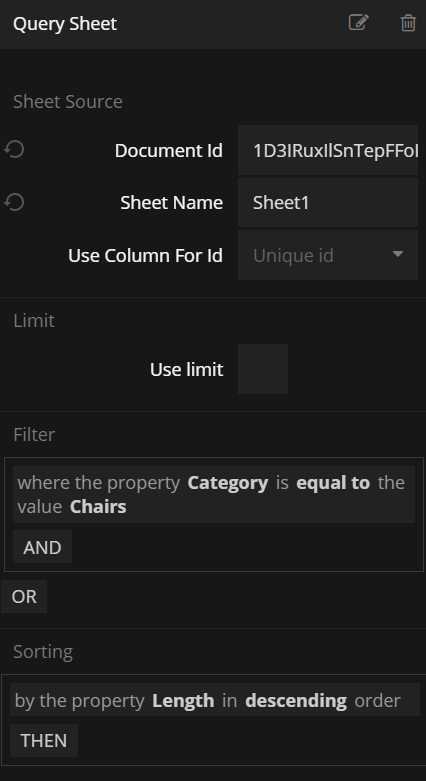
Task: Click the Sorting section header
Action: 43,651
